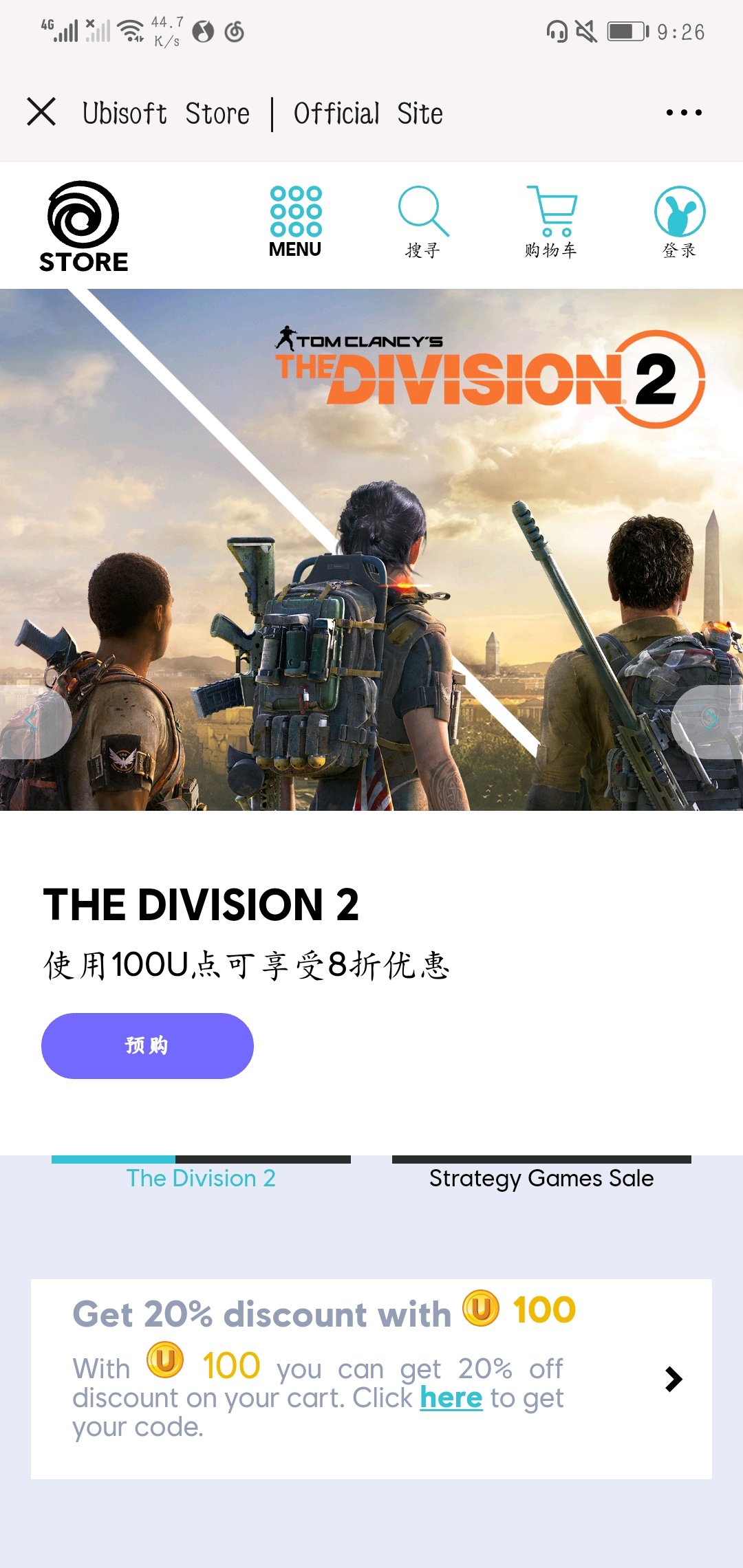Close the page with the X icon
Viewport: 743px width, 1568px height.
tap(41, 111)
